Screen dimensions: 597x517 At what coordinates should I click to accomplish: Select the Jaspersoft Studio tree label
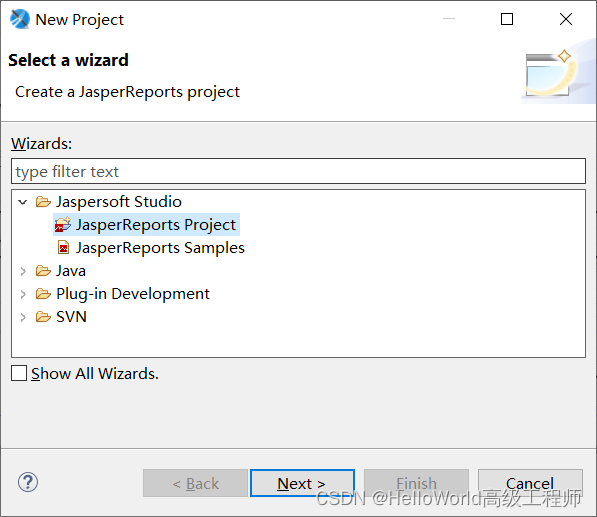(119, 202)
